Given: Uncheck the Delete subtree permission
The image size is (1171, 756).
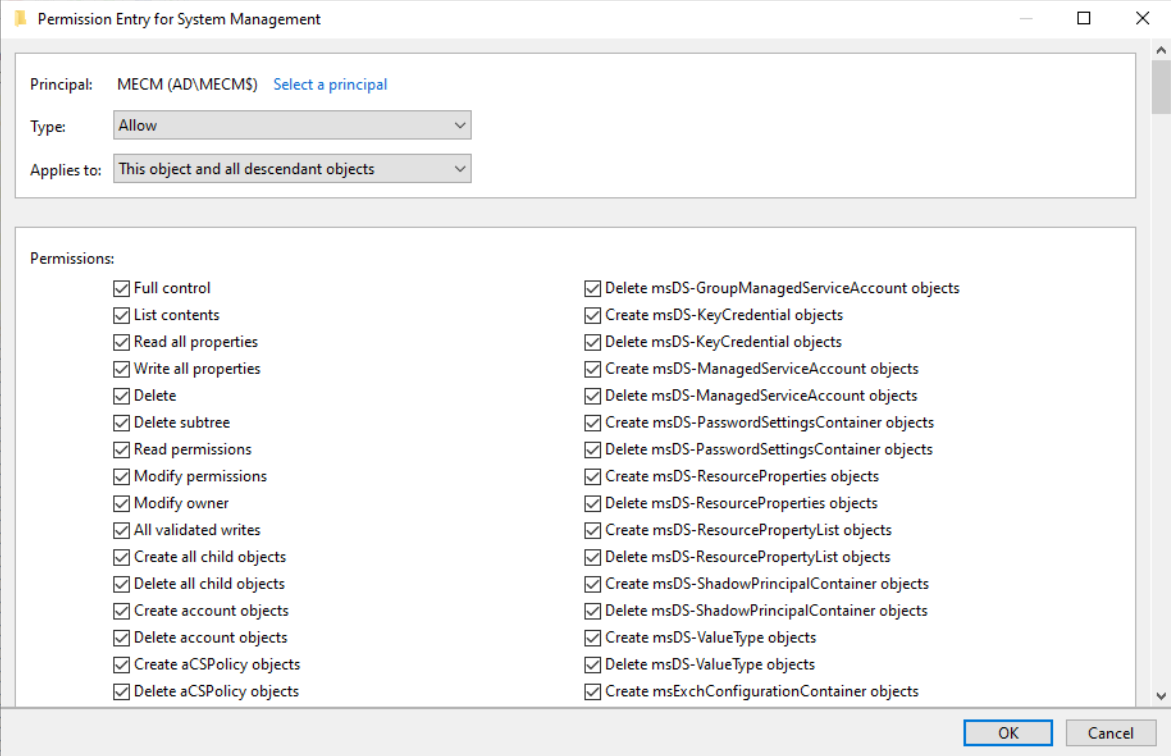Looking at the screenshot, I should tap(122, 423).
